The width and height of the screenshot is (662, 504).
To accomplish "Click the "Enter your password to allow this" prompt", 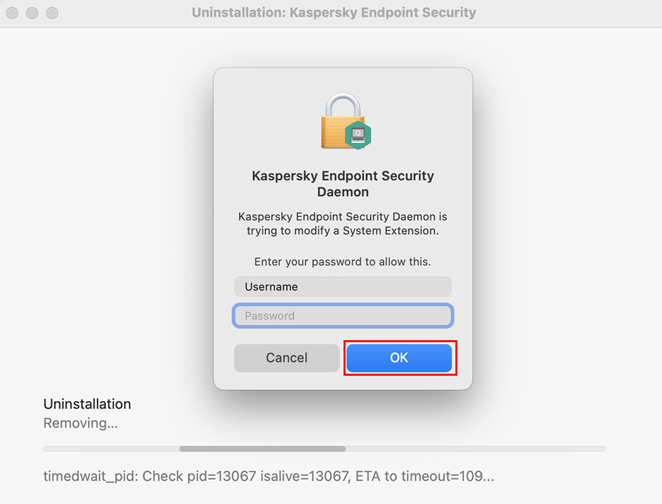I will pos(343,261).
